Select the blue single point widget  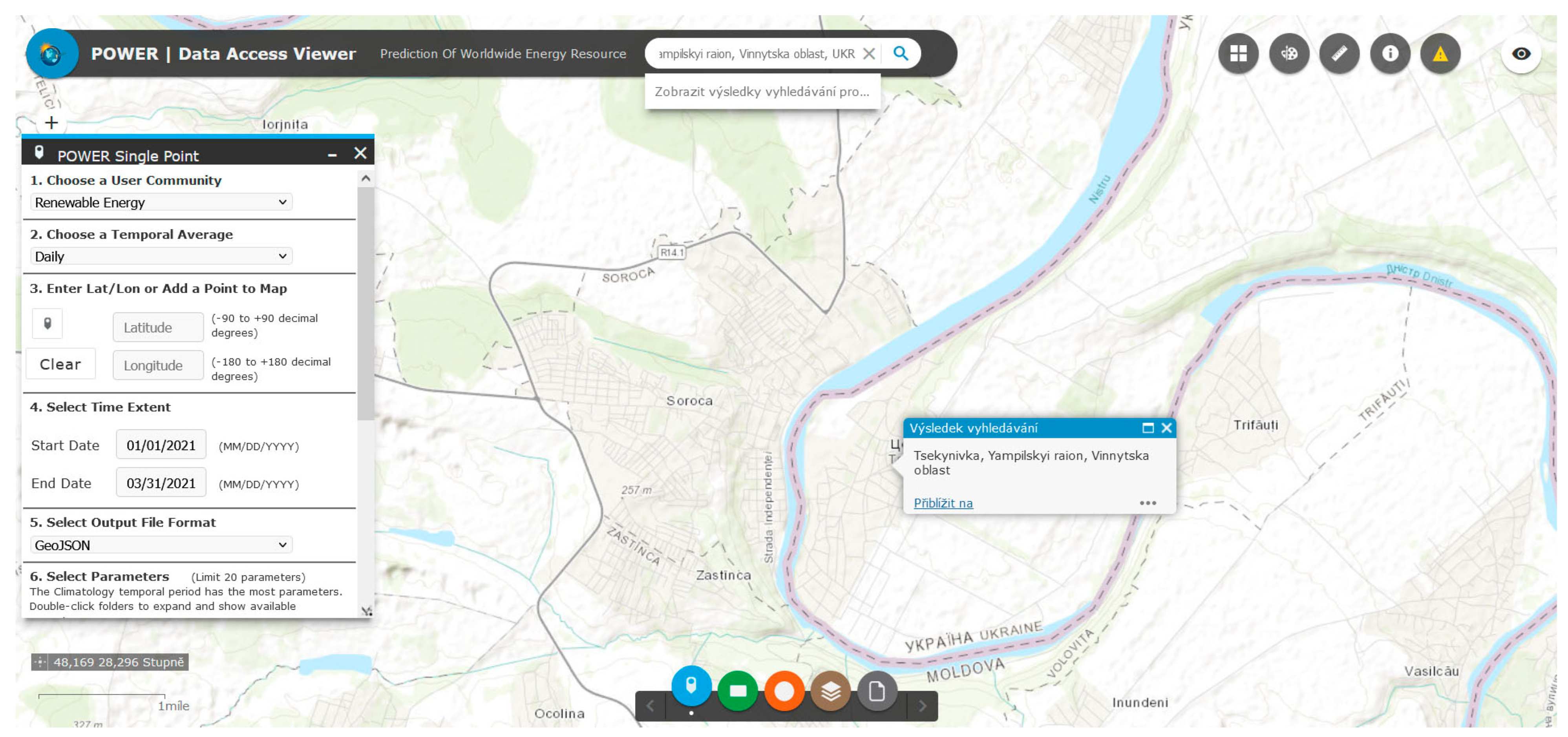691,686
